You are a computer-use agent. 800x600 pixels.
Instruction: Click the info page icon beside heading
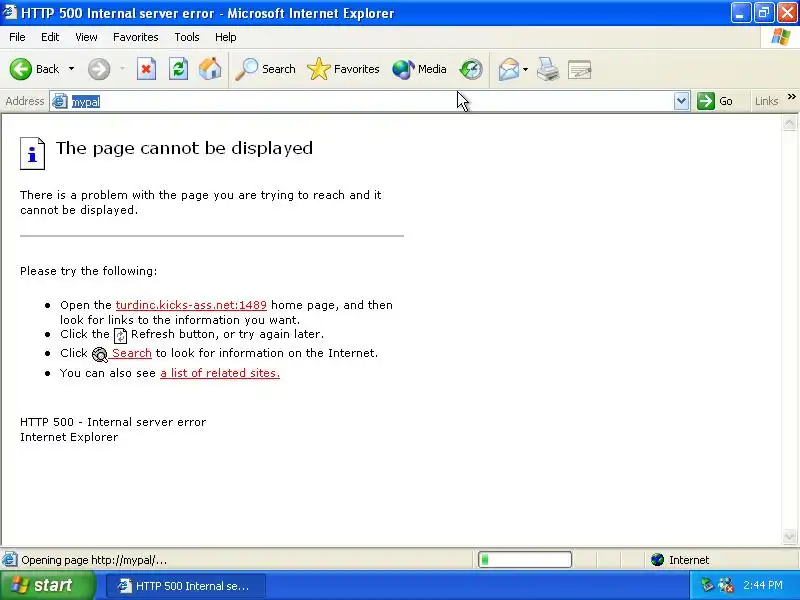tap(32, 153)
